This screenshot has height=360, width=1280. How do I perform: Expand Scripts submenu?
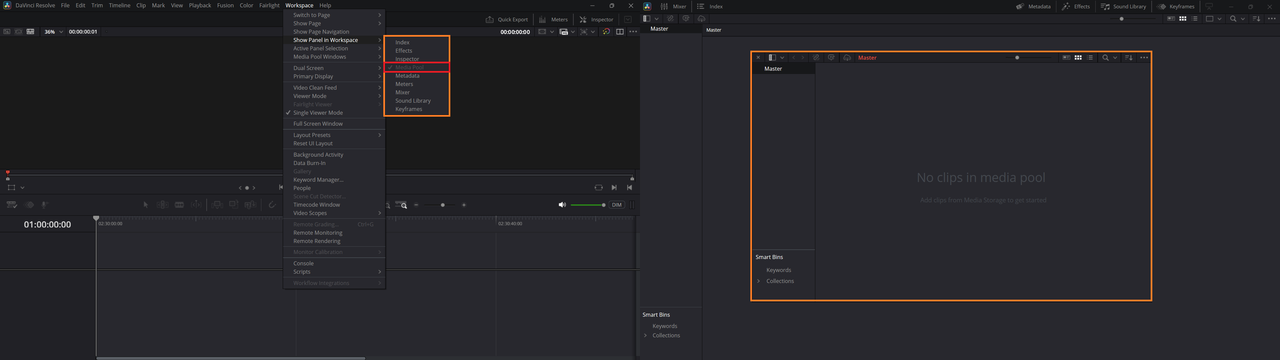[x=333, y=272]
